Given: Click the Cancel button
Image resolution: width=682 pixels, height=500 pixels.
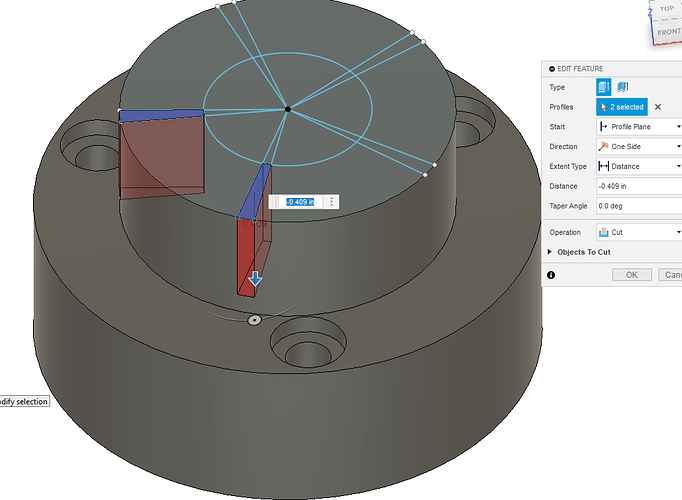Looking at the screenshot, I should click(x=670, y=275).
